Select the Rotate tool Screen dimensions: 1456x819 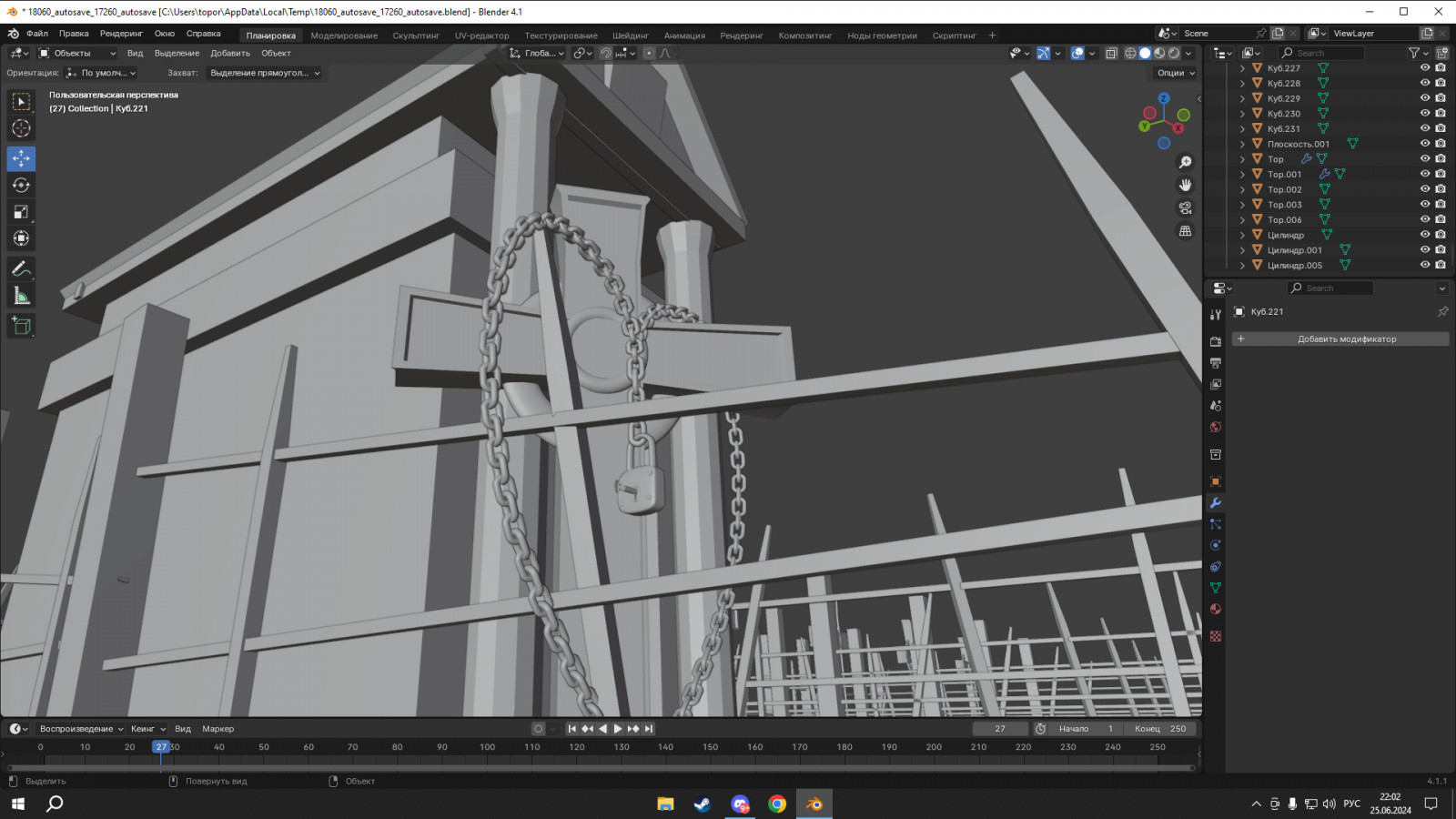(x=21, y=185)
